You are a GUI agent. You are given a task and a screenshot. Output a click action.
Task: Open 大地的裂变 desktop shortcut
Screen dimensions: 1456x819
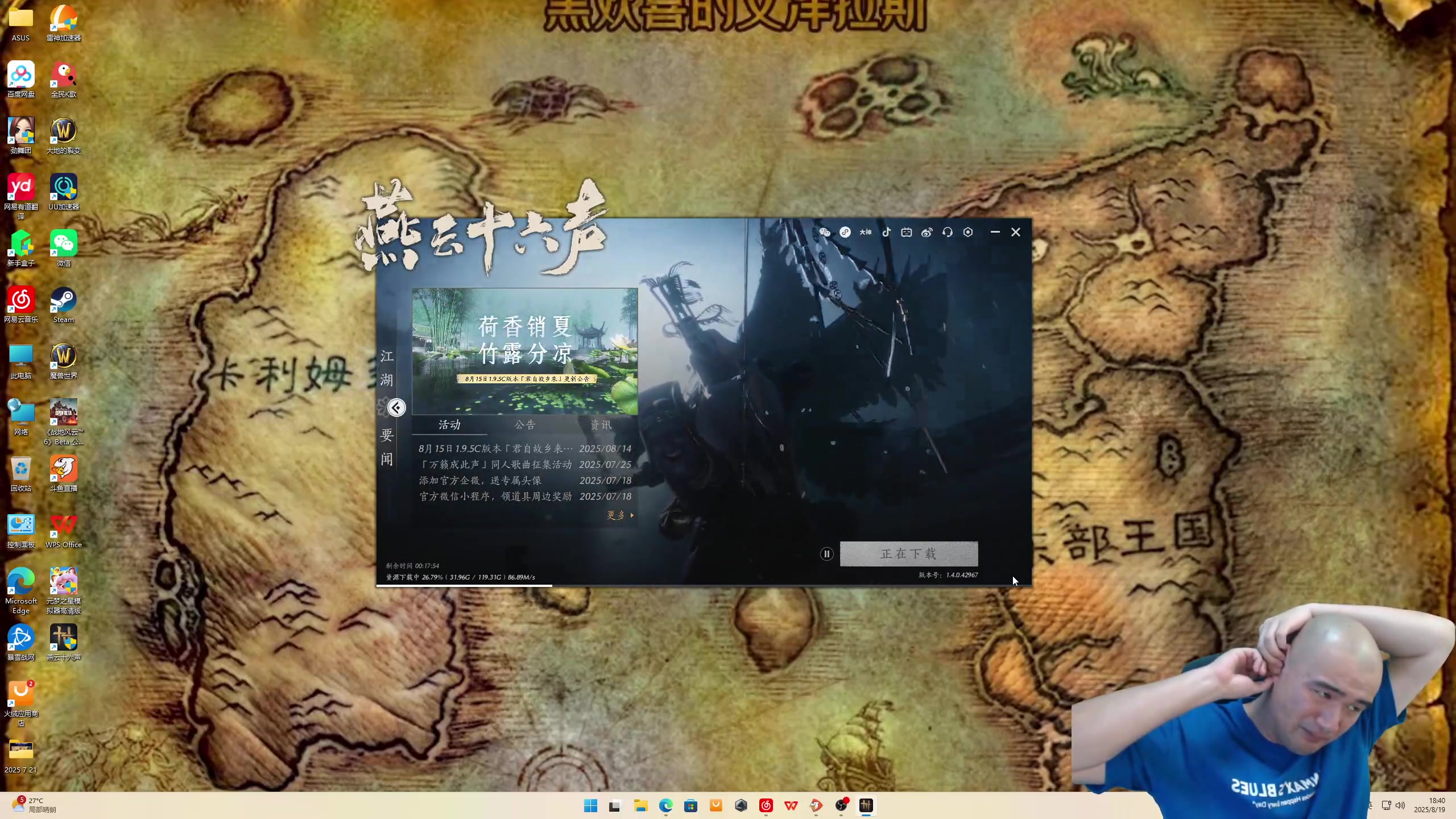pyautogui.click(x=64, y=136)
